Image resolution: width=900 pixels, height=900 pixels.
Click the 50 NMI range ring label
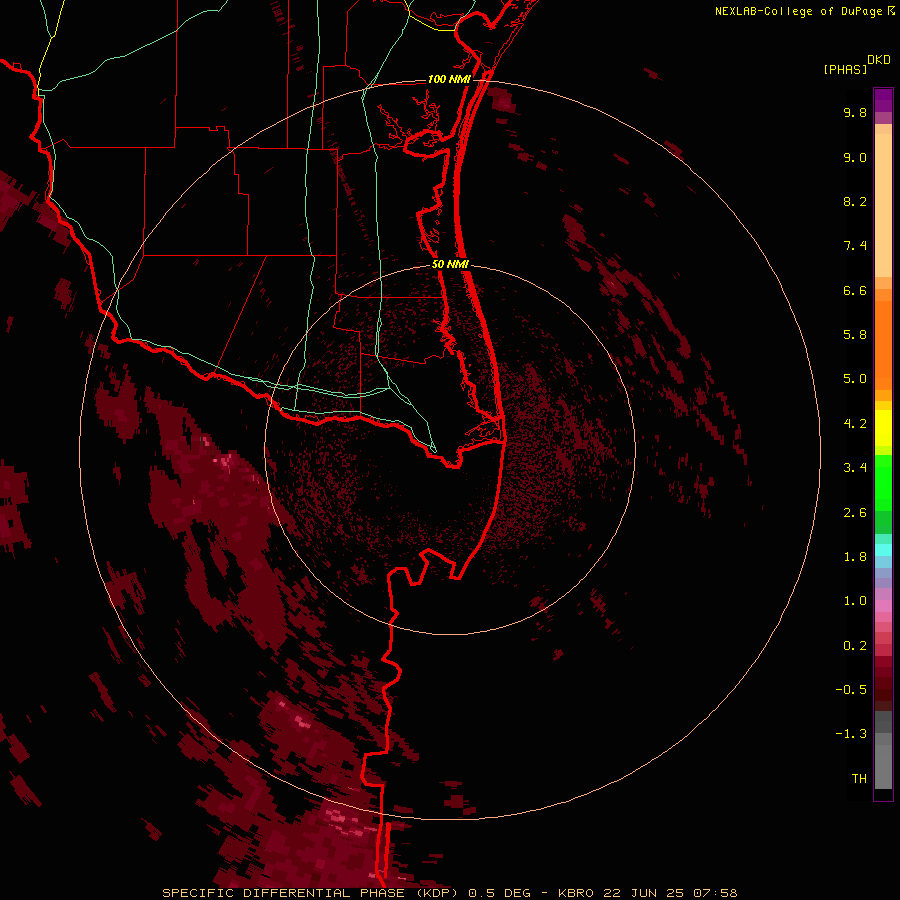[x=450, y=264]
